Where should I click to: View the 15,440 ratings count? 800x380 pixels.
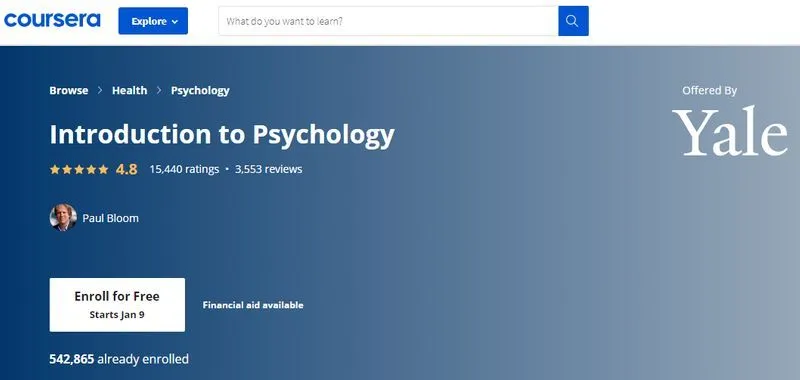coord(184,169)
